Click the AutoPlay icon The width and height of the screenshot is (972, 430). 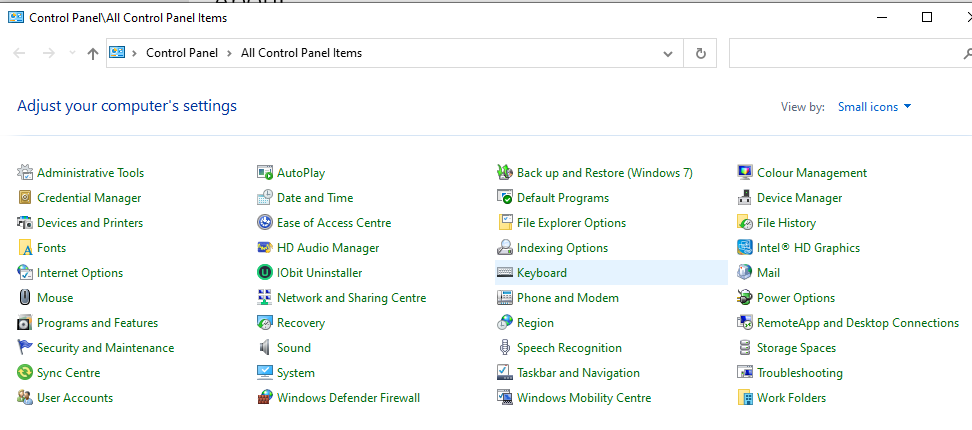265,172
